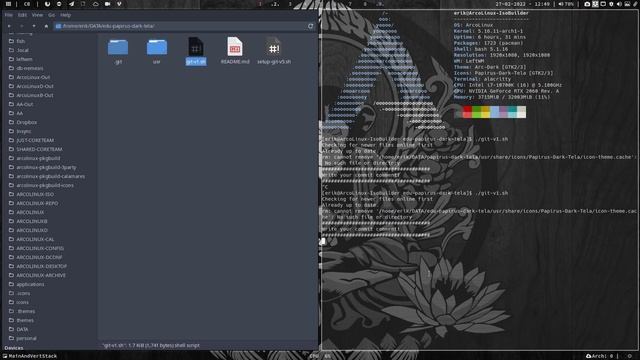The image size is (640, 360).
Task: Click the cloud icon in top panel
Action: click(96, 4)
